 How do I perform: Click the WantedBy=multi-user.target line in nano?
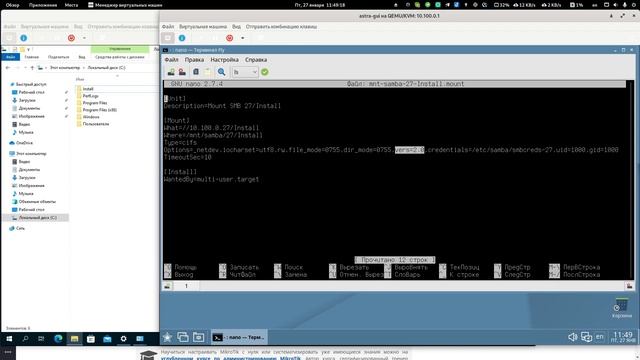coord(211,179)
